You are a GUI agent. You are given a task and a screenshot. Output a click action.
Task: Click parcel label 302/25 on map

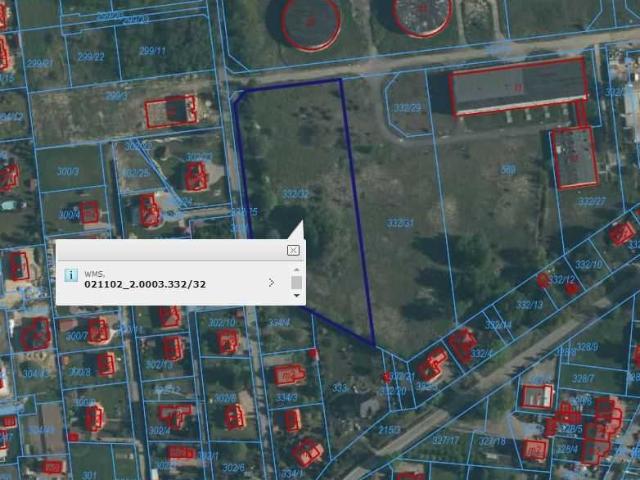click(x=136, y=173)
